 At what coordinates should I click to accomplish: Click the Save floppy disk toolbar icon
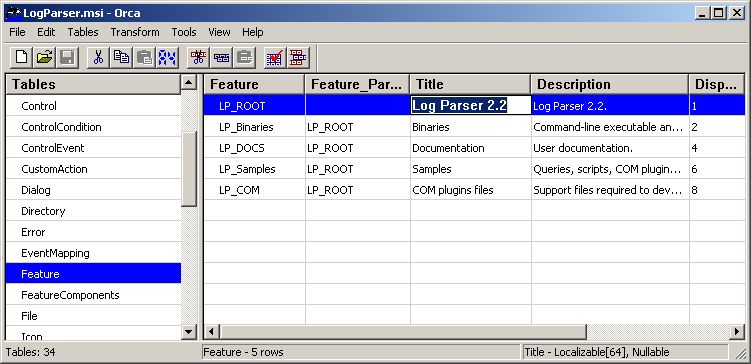point(68,58)
